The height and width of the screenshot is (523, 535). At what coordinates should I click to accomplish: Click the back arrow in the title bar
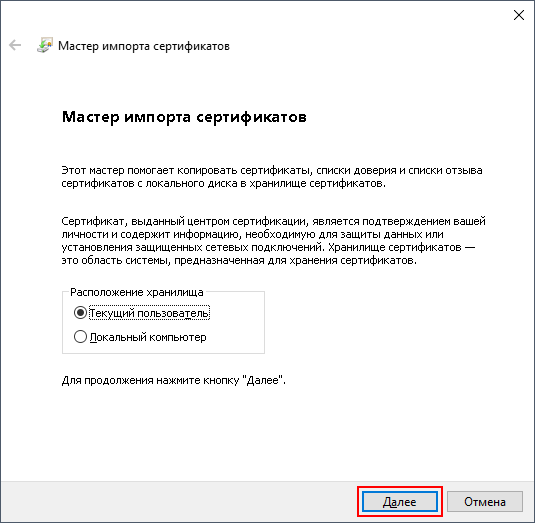15,45
